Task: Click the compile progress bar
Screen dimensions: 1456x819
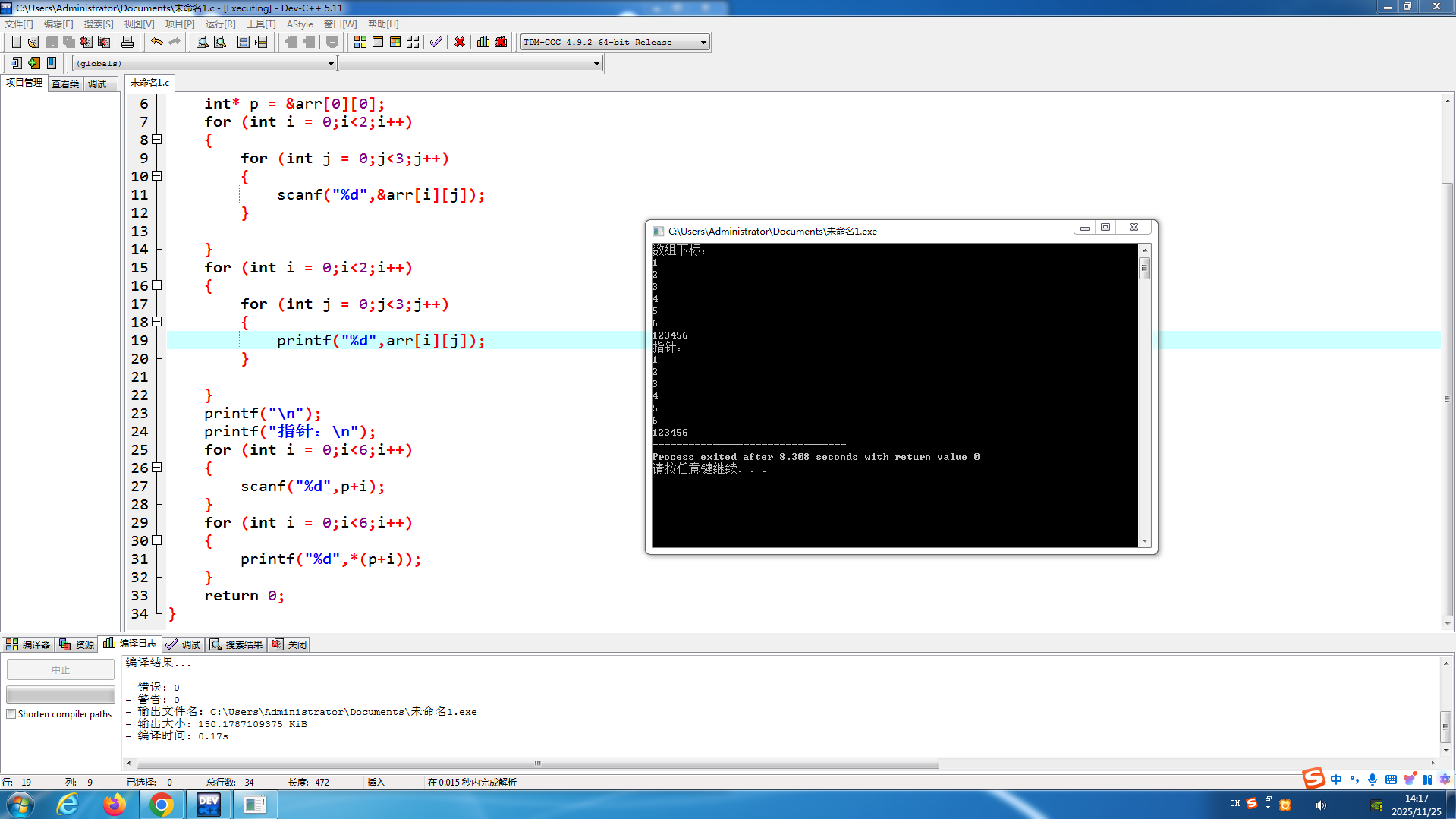Action: pyautogui.click(x=61, y=695)
